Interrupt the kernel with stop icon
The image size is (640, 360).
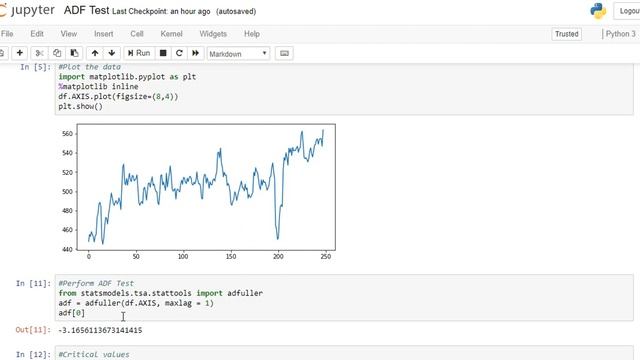click(163, 53)
